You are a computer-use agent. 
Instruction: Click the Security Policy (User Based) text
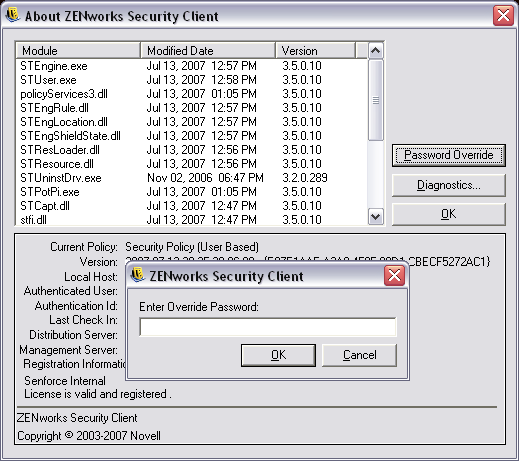pyautogui.click(x=192, y=247)
